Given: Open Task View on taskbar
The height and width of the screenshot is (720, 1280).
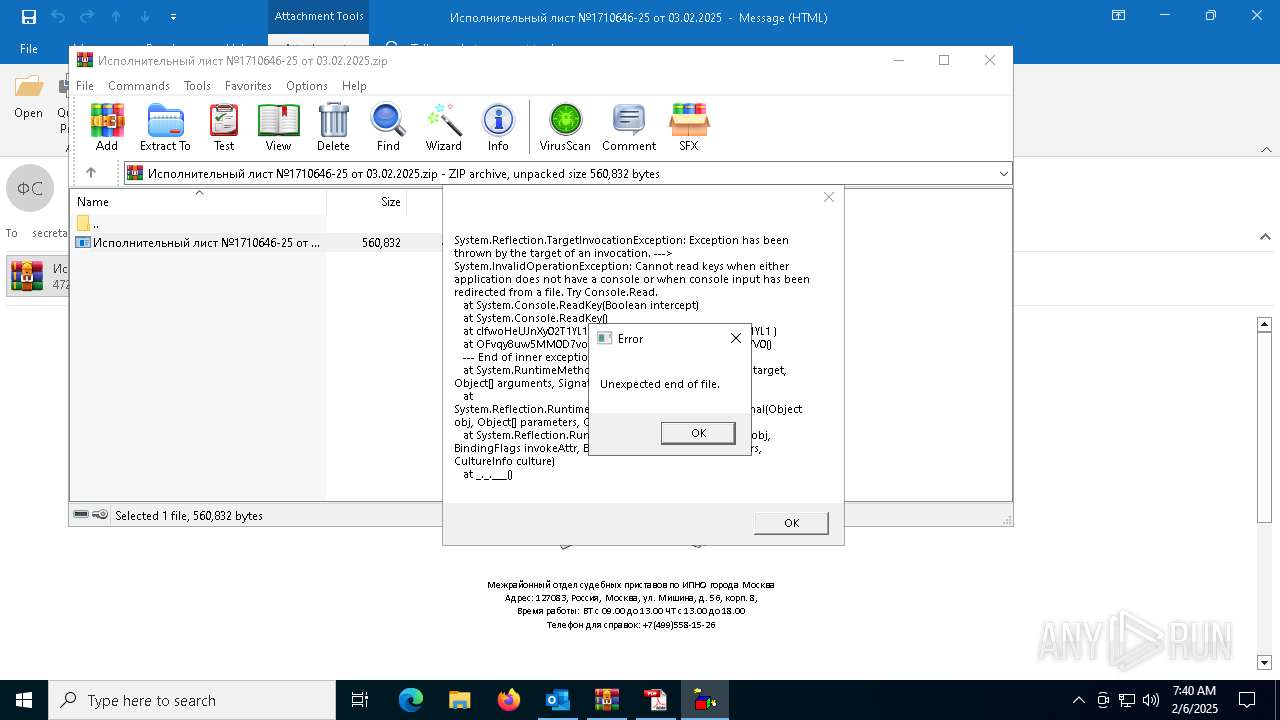Looking at the screenshot, I should pyautogui.click(x=360, y=700).
